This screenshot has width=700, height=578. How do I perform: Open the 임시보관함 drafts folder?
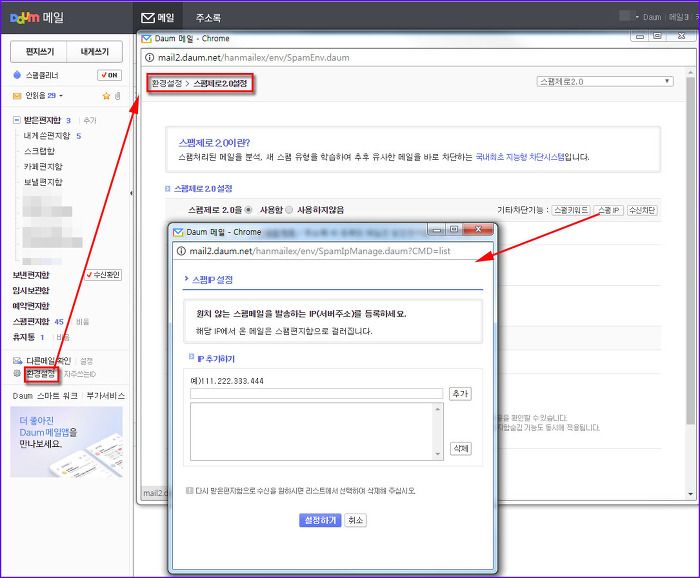(x=31, y=291)
